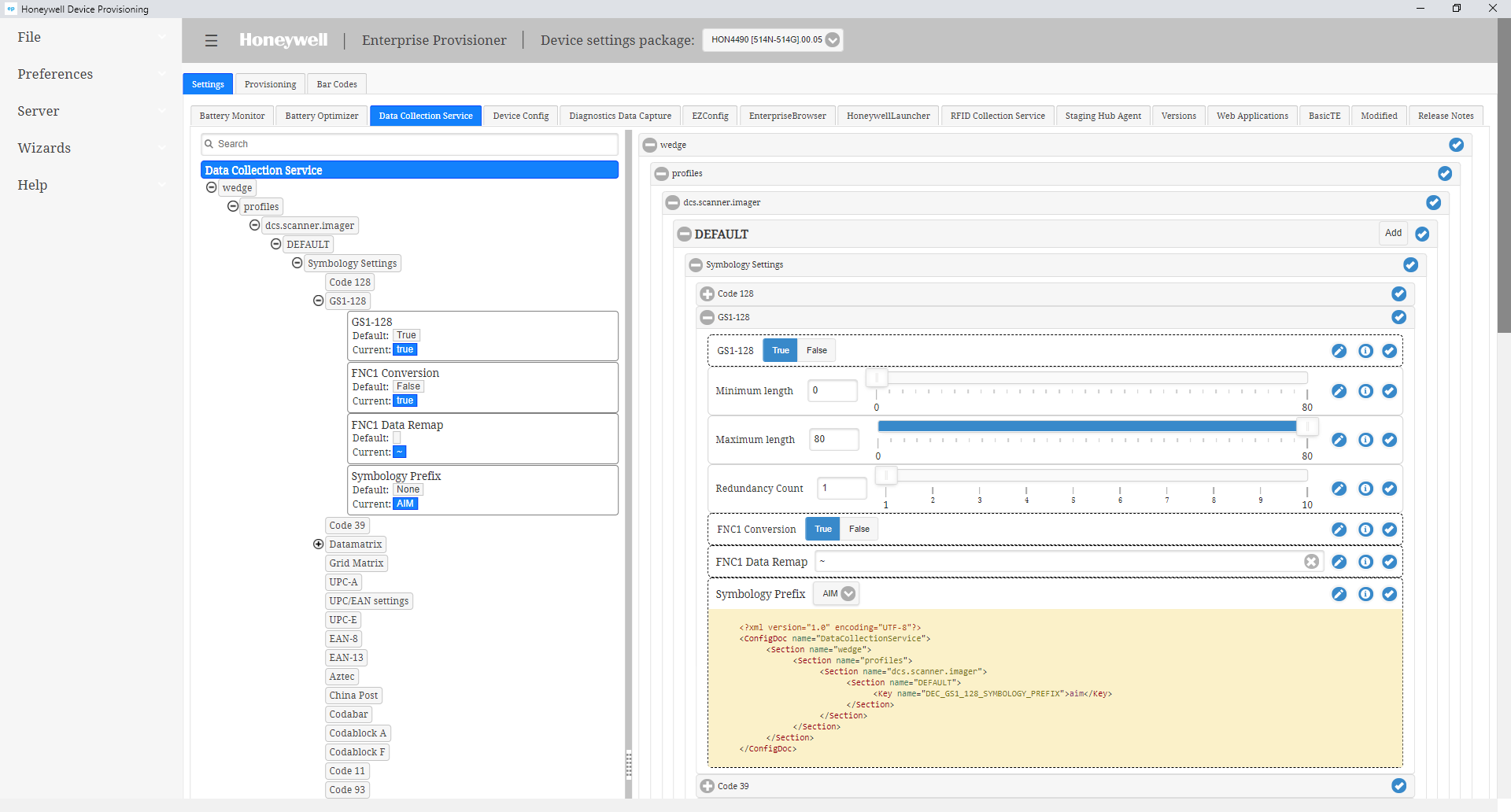Image resolution: width=1511 pixels, height=812 pixels.
Task: Expand the Datamatrix tree node
Action: point(318,544)
